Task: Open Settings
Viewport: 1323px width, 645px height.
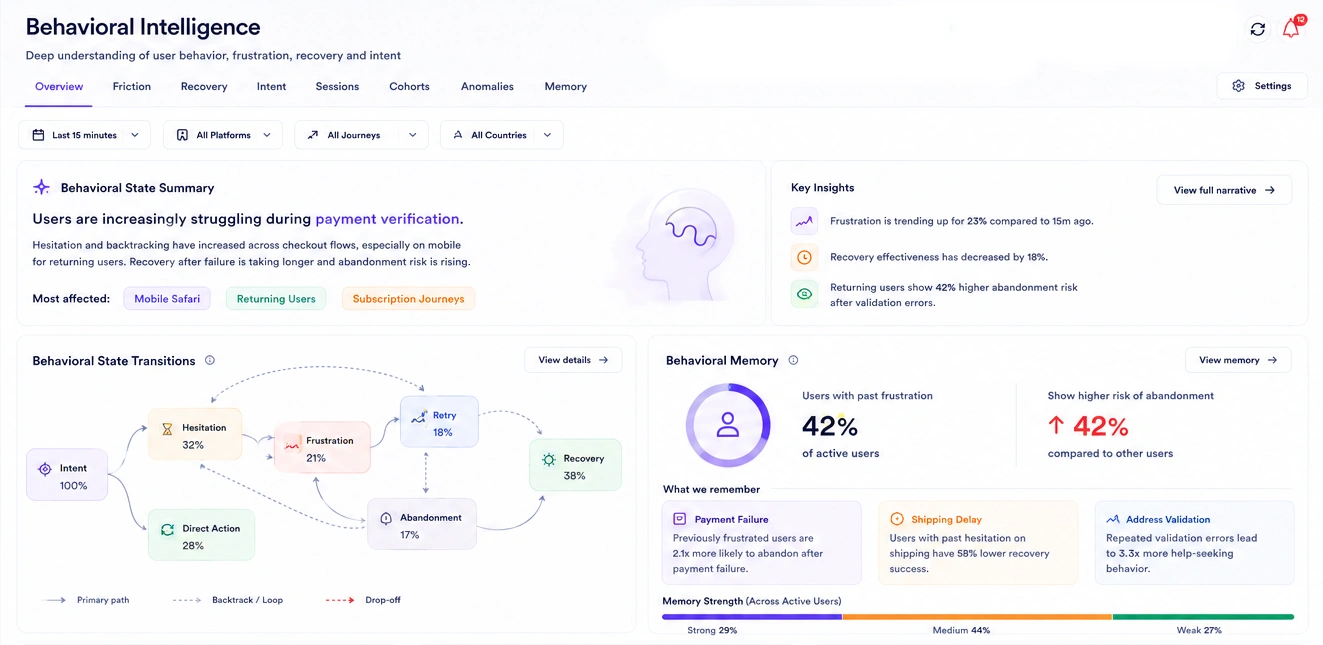Action: pyautogui.click(x=1262, y=86)
